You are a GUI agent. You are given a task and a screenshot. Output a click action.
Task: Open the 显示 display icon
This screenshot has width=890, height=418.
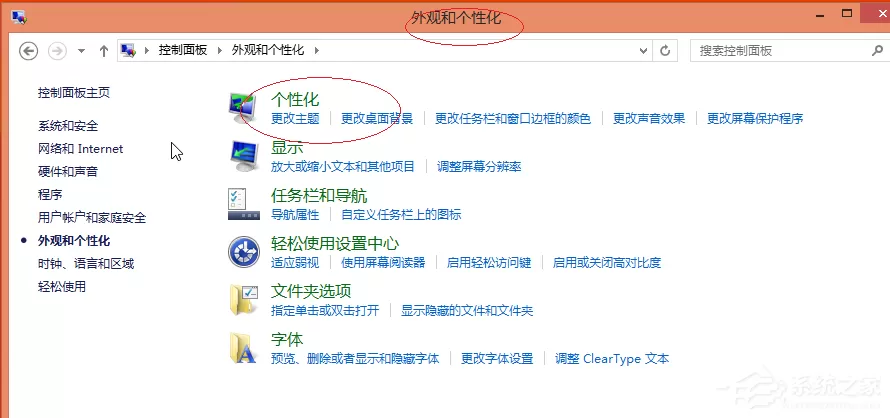point(244,156)
